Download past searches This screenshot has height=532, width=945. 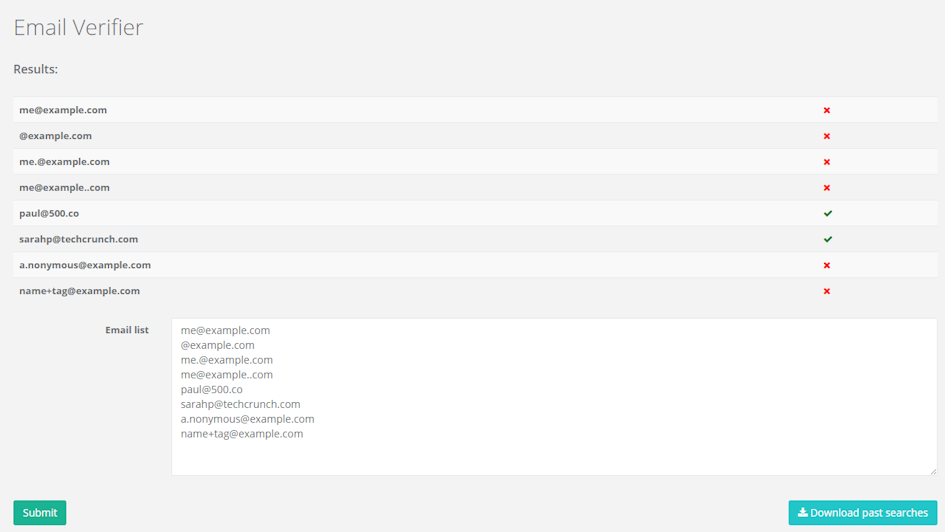[x=862, y=513]
